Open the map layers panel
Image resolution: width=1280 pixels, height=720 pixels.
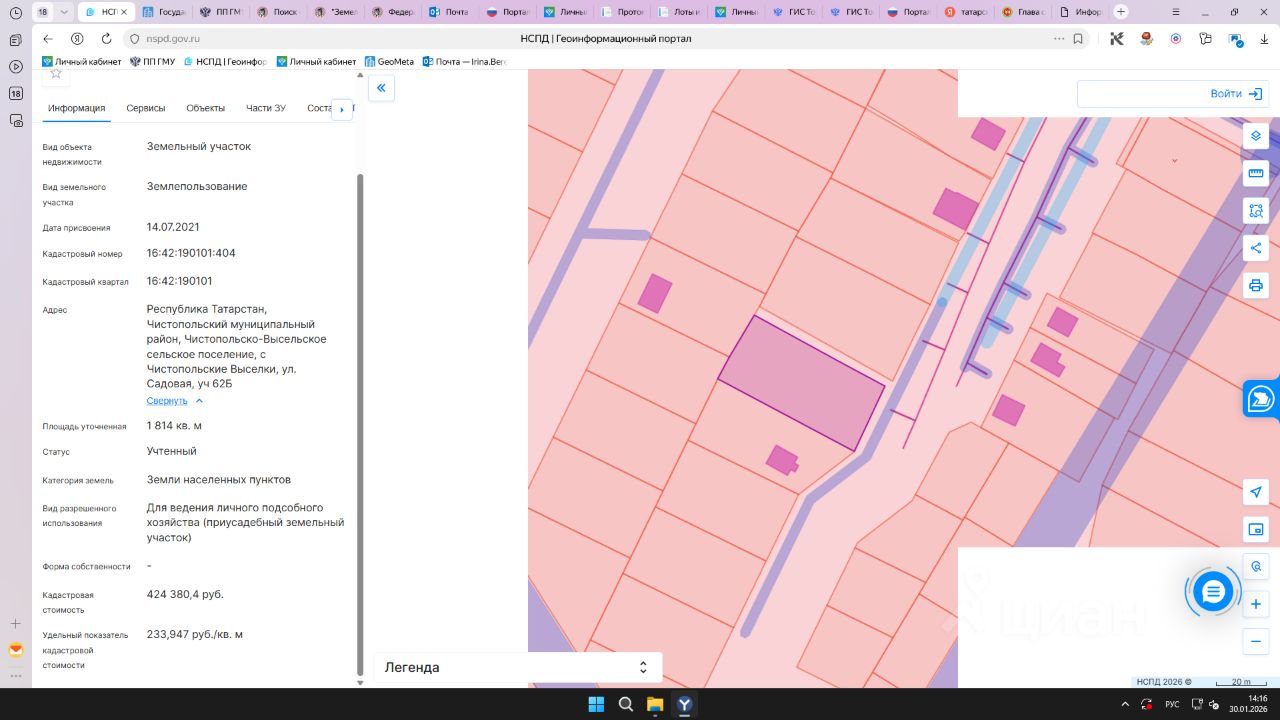click(x=1256, y=136)
